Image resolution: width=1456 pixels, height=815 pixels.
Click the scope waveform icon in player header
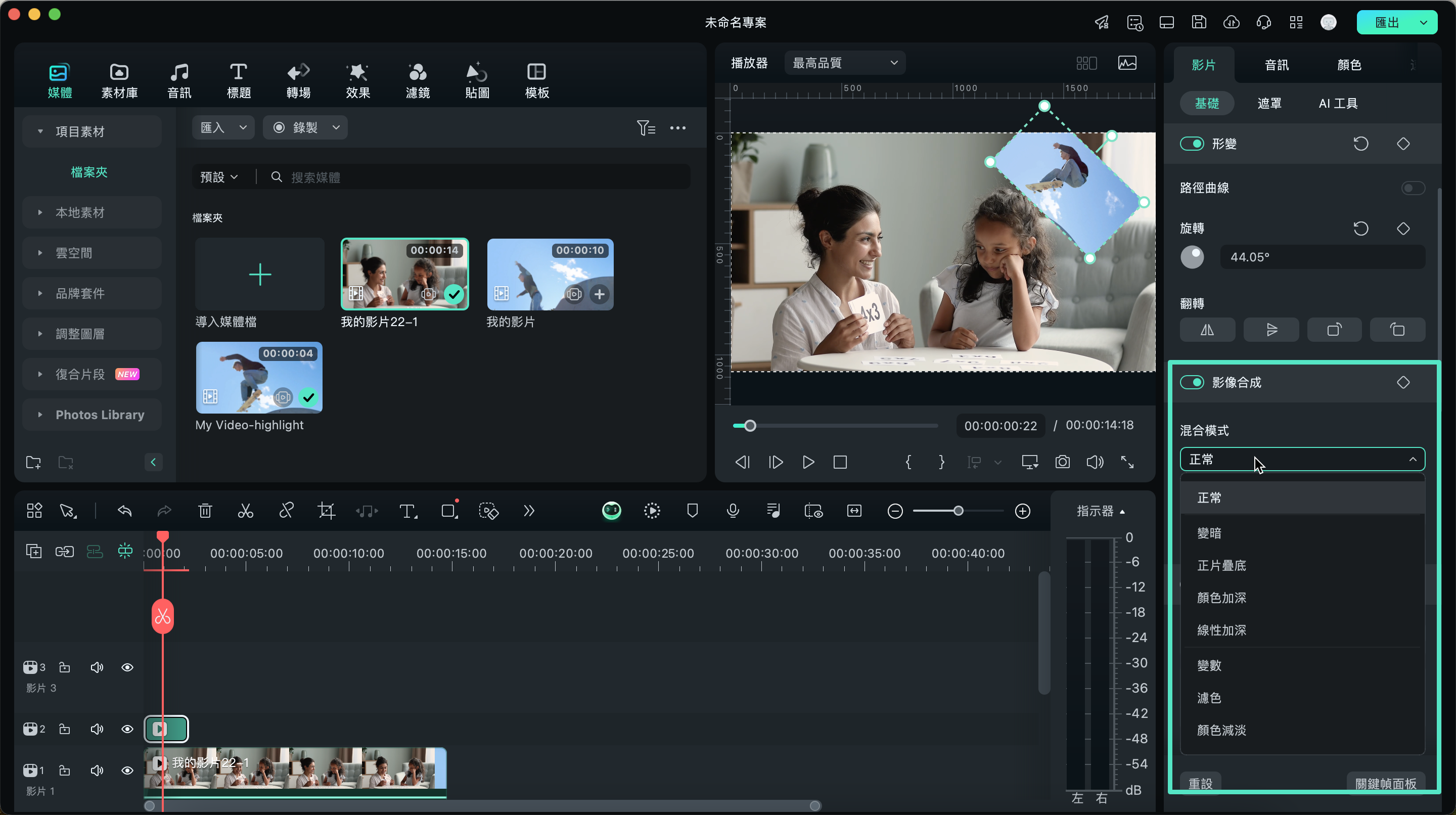[1127, 63]
